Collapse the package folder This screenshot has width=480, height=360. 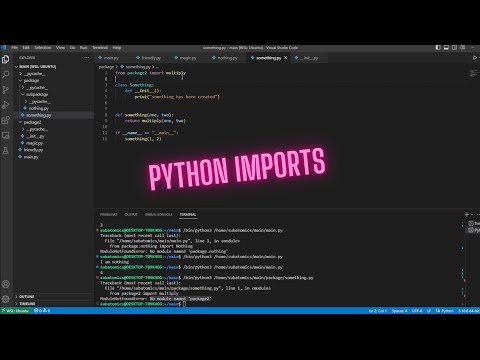[x=54, y=81]
